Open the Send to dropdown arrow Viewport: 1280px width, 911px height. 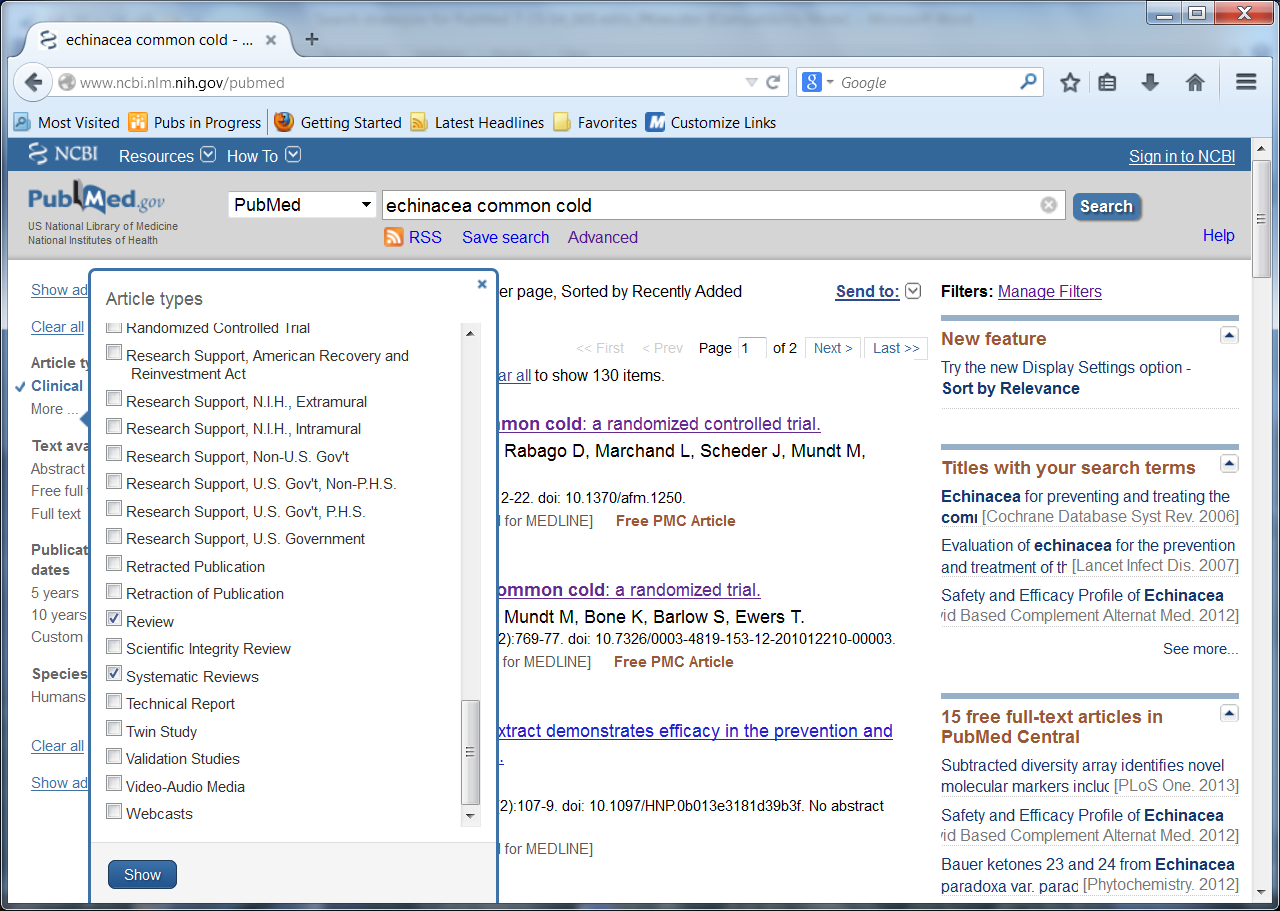coord(913,291)
